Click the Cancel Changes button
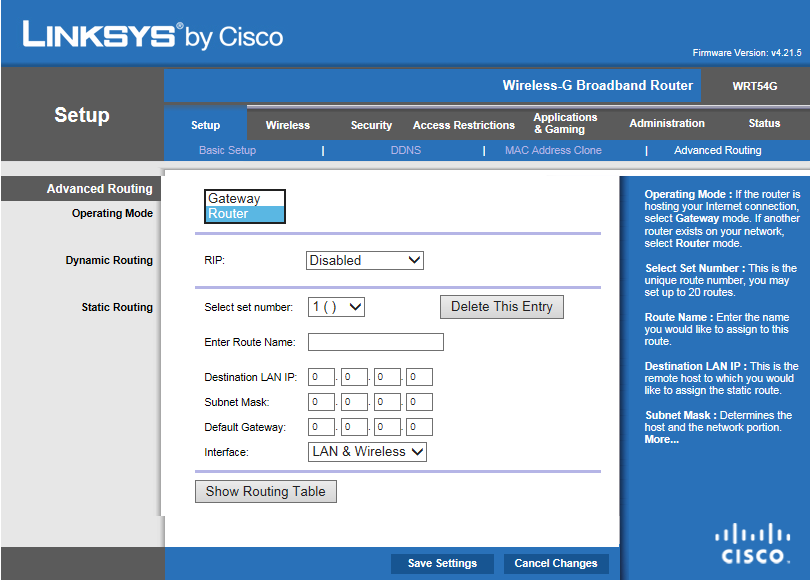This screenshot has height=580, width=812. tap(556, 563)
